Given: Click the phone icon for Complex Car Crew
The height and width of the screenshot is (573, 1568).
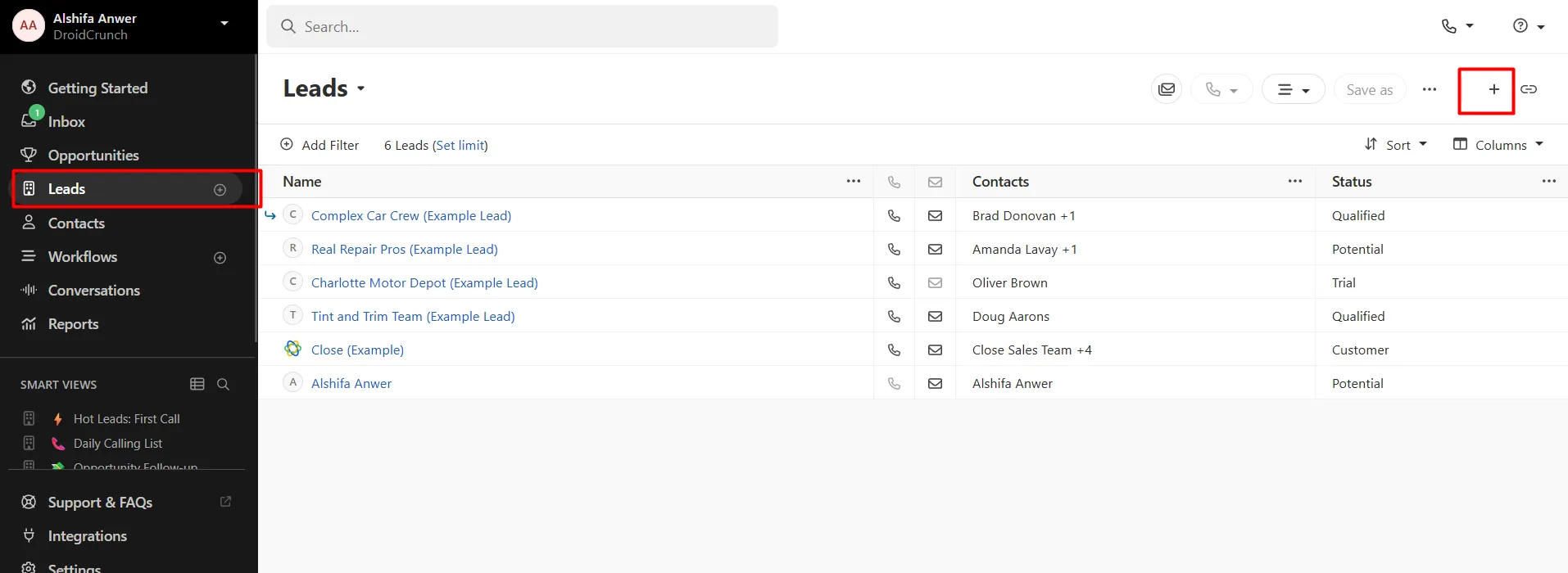Looking at the screenshot, I should click(894, 216).
